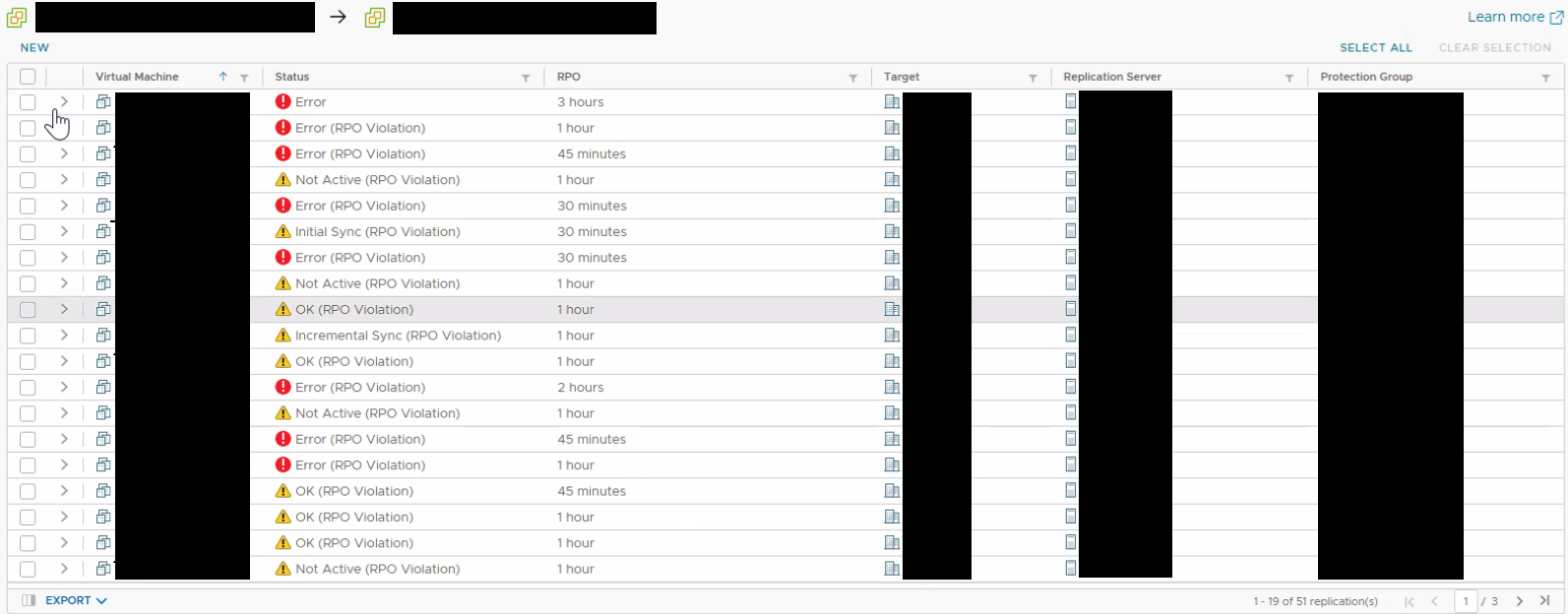The height and width of the screenshot is (614, 1568).
Task: Expand details of the Incremental Sync row
Action: 64,336
